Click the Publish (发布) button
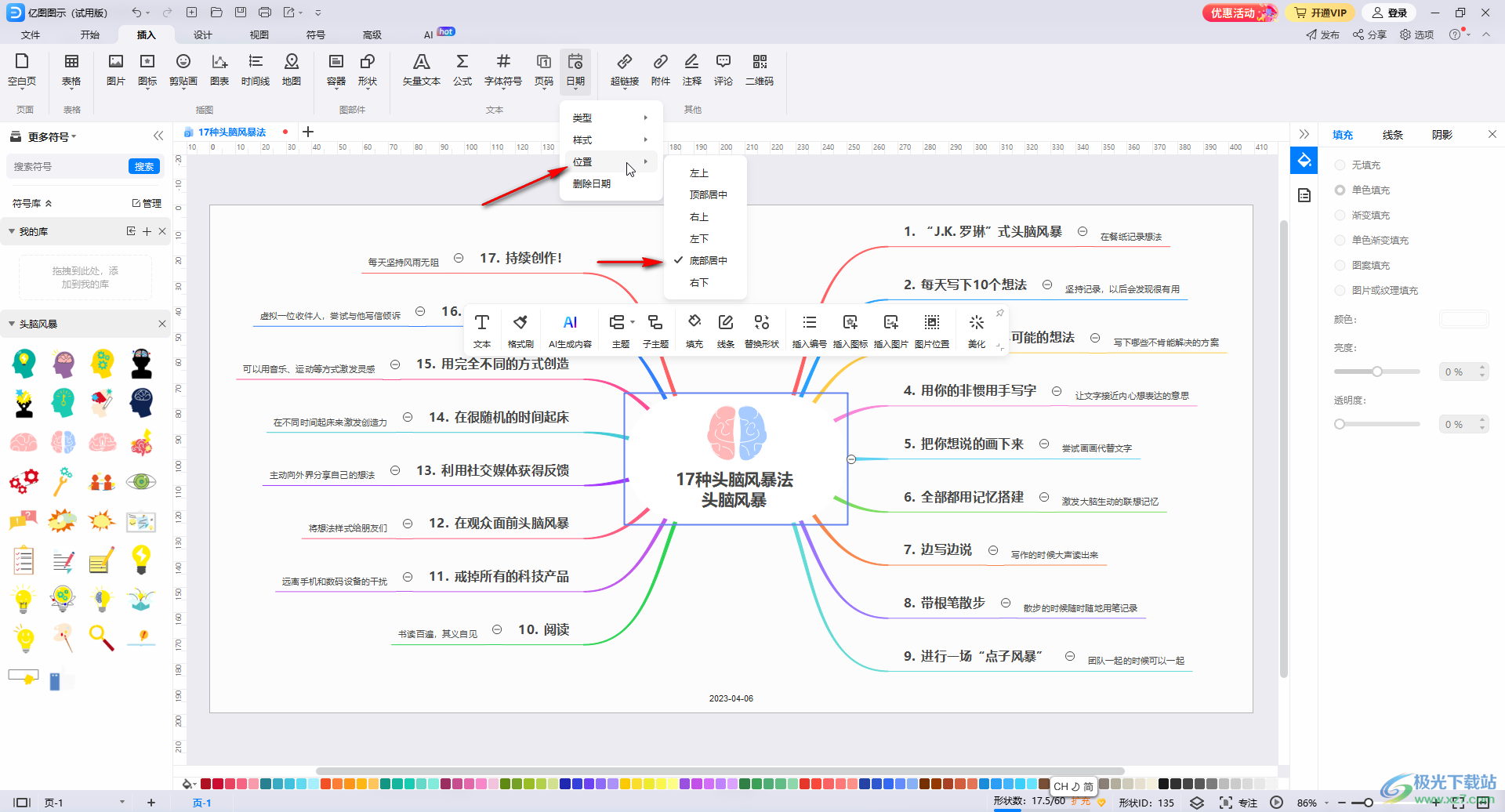The height and width of the screenshot is (812, 1505). (1323, 34)
